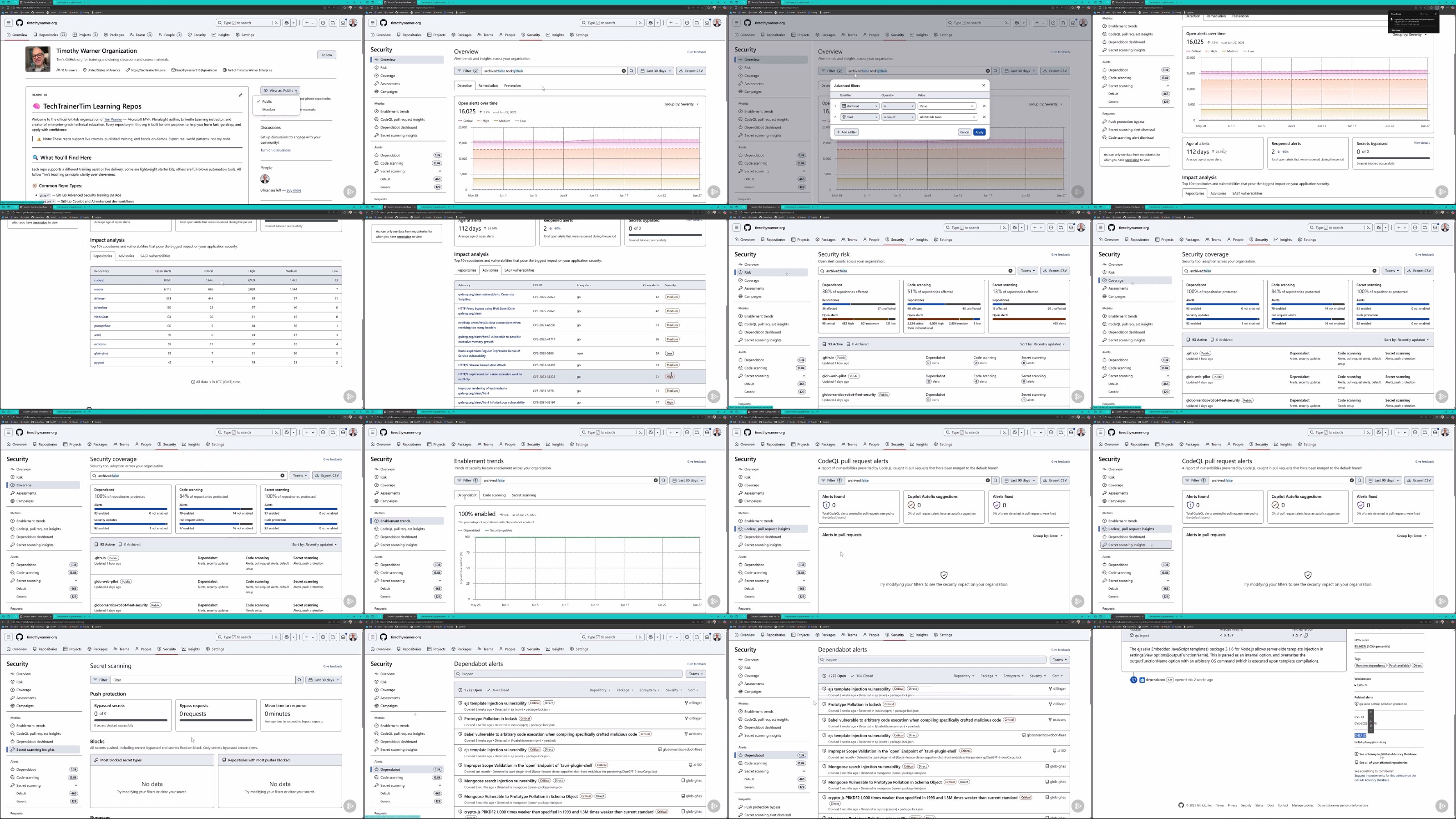Copy patched version 3.1.7 with copy icon
Image resolution: width=1456 pixels, height=819 pixels.
[1306, 635]
